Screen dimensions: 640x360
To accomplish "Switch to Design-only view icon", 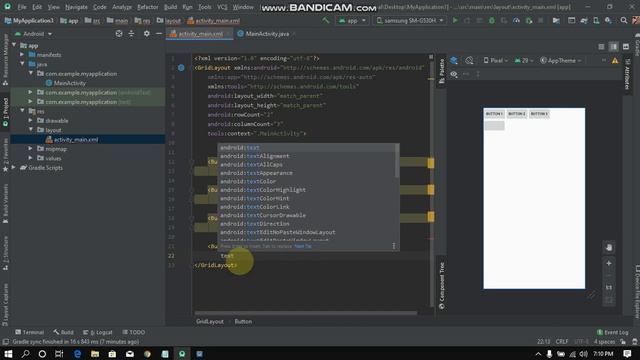I will click(626, 47).
